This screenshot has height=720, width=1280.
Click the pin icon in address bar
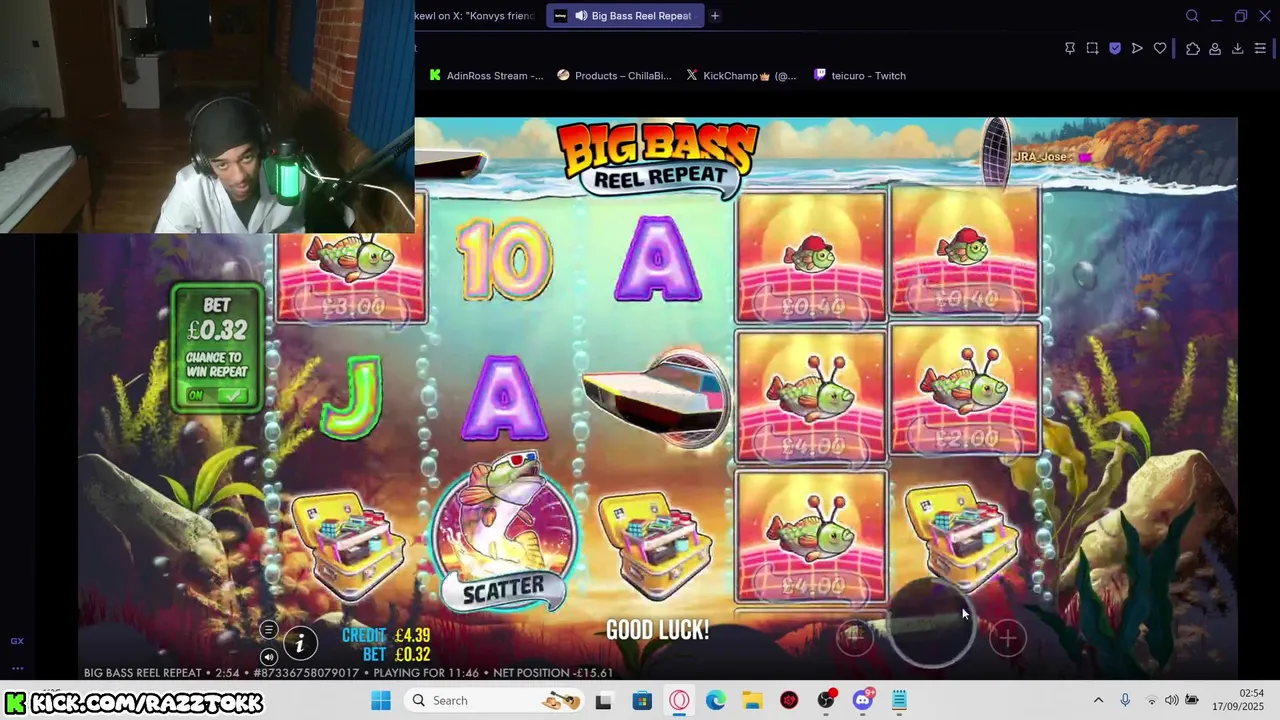(x=1070, y=48)
